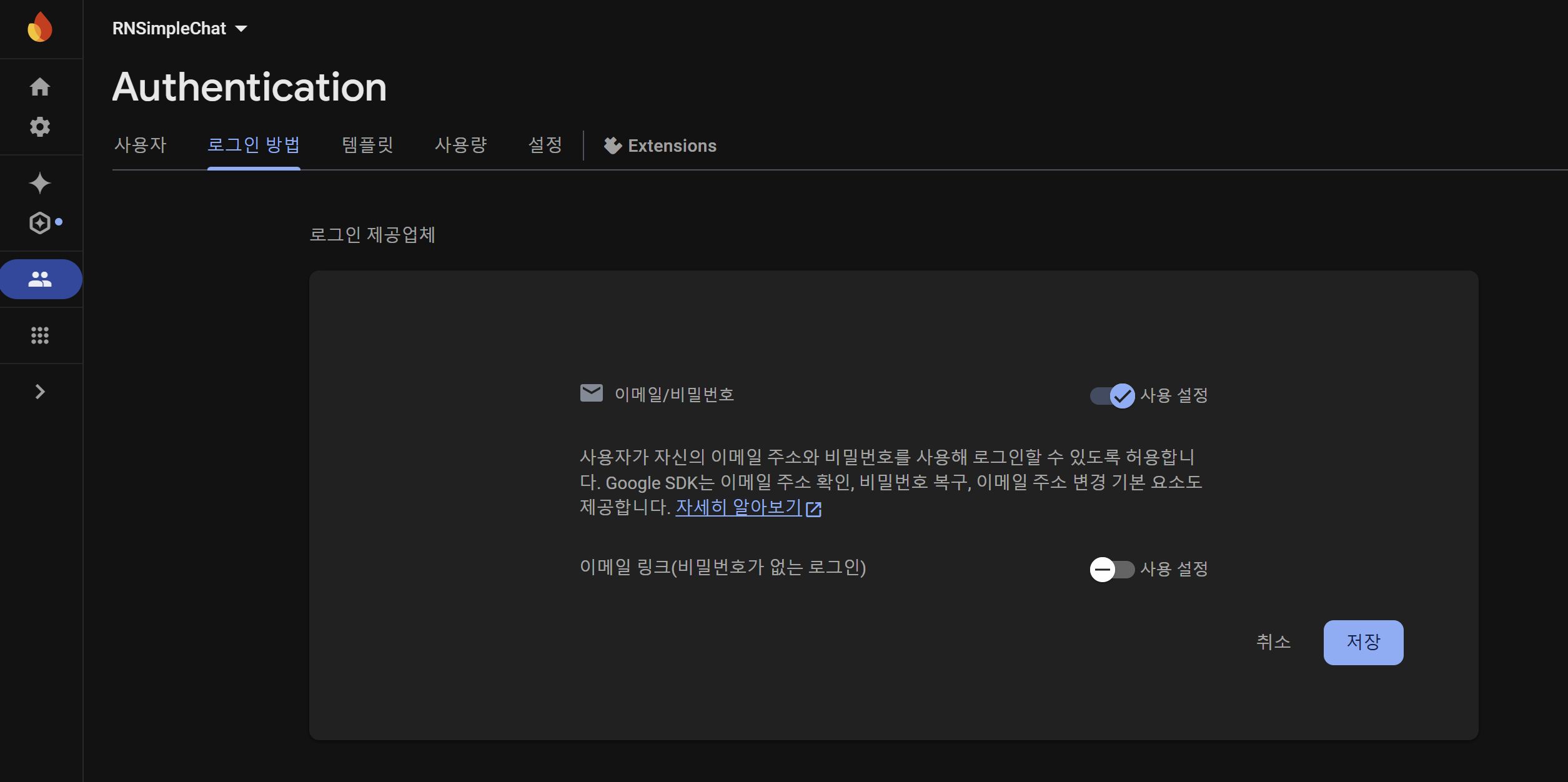1568x782 pixels.
Task: Open the RNSimpleChat project dropdown
Action: tap(180, 28)
